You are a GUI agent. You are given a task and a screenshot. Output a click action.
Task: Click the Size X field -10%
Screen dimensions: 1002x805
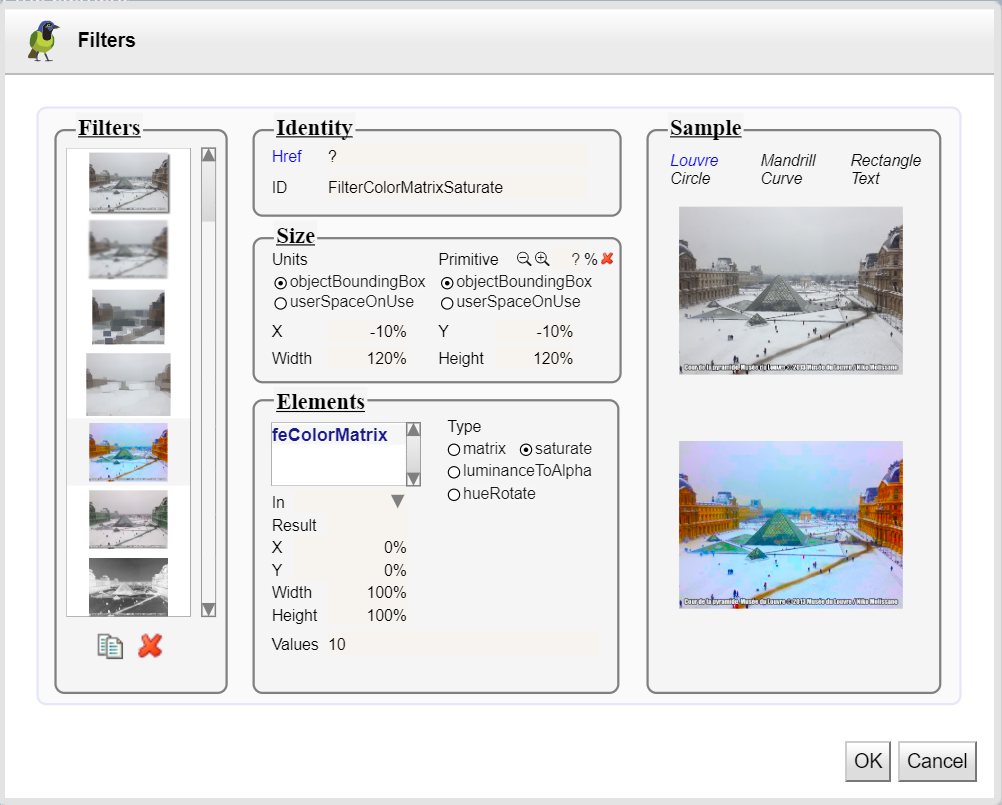pos(367,332)
